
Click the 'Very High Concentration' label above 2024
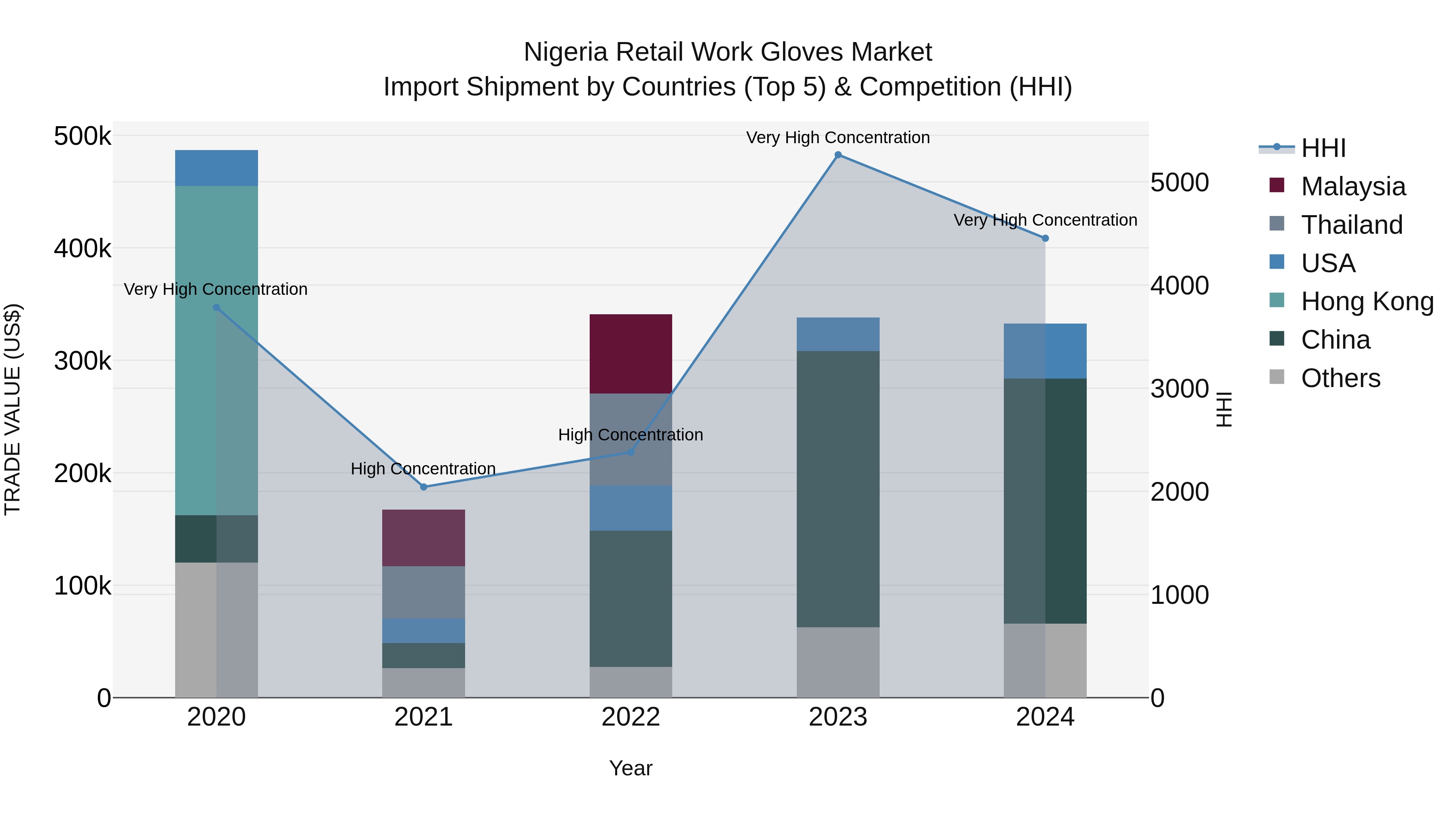(1045, 220)
